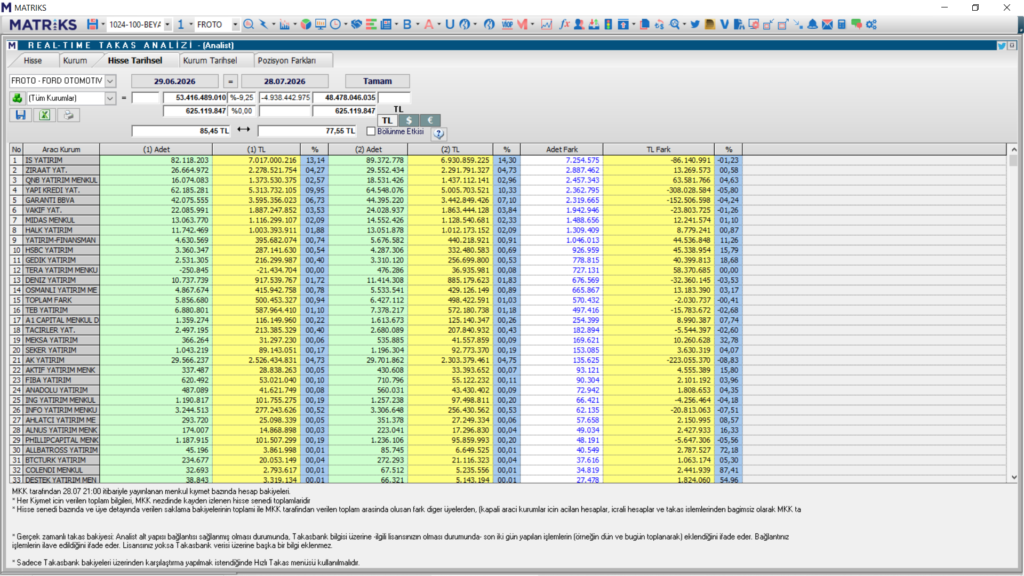
Task: Open the mail envelope icon in the toolbar
Action: pyautogui.click(x=827, y=24)
